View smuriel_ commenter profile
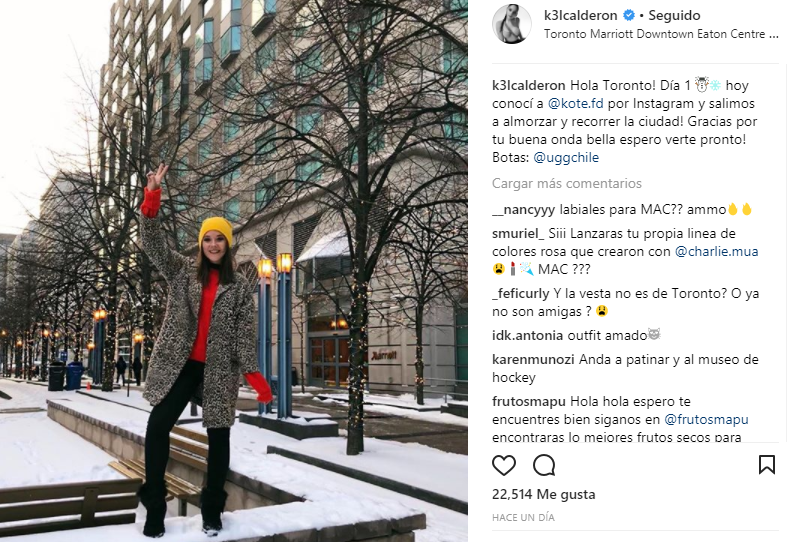The width and height of the screenshot is (787, 550). pyautogui.click(x=518, y=234)
